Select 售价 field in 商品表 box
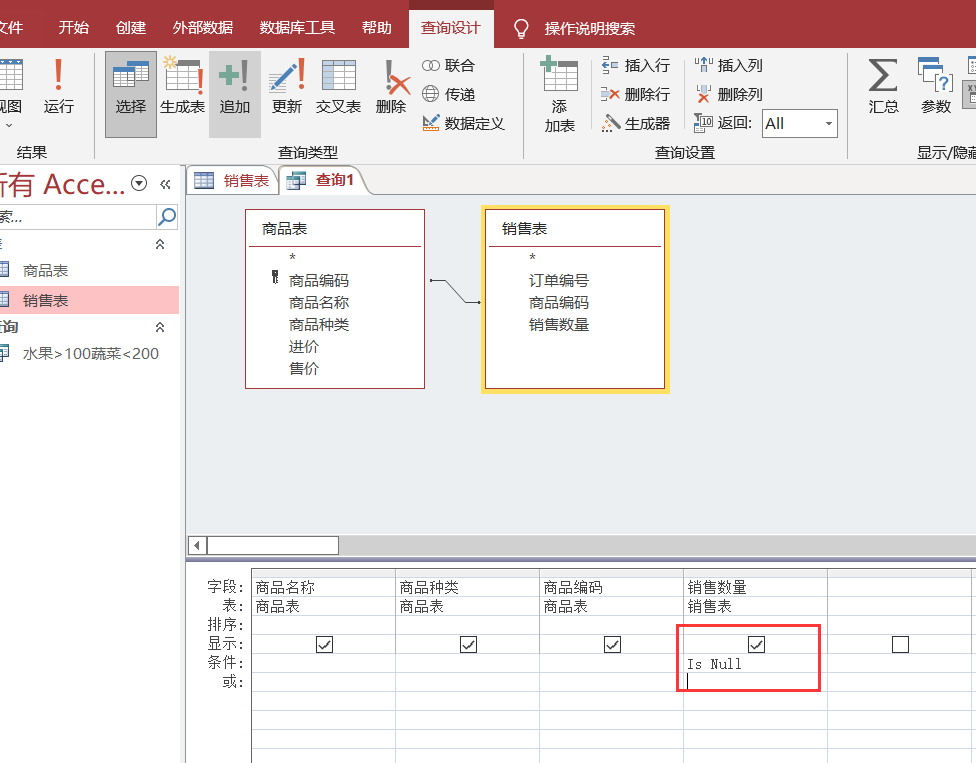The height and width of the screenshot is (763, 976). [304, 368]
